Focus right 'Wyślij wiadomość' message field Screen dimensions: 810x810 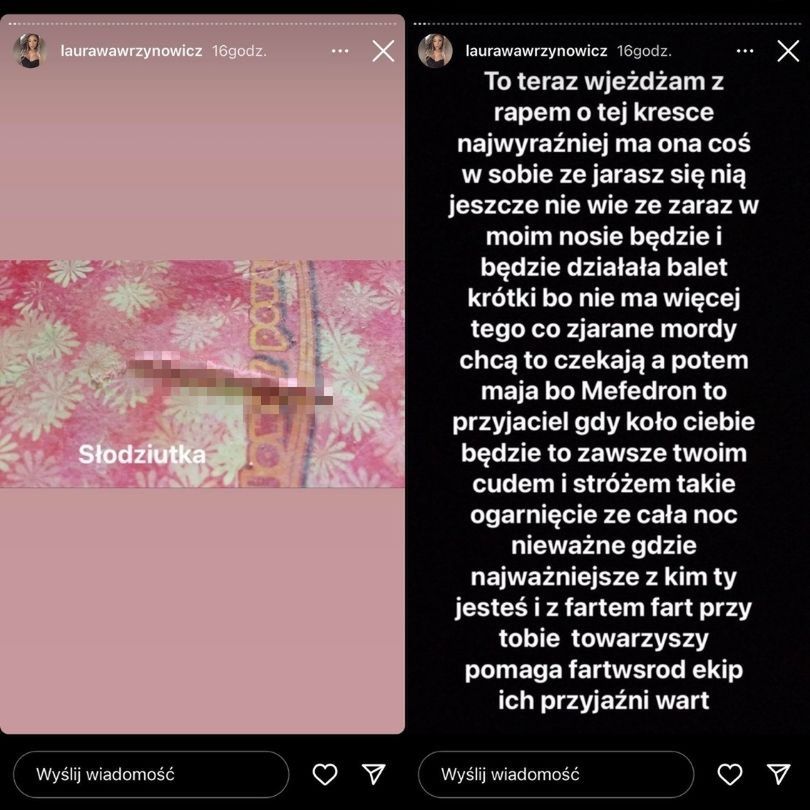tap(556, 774)
